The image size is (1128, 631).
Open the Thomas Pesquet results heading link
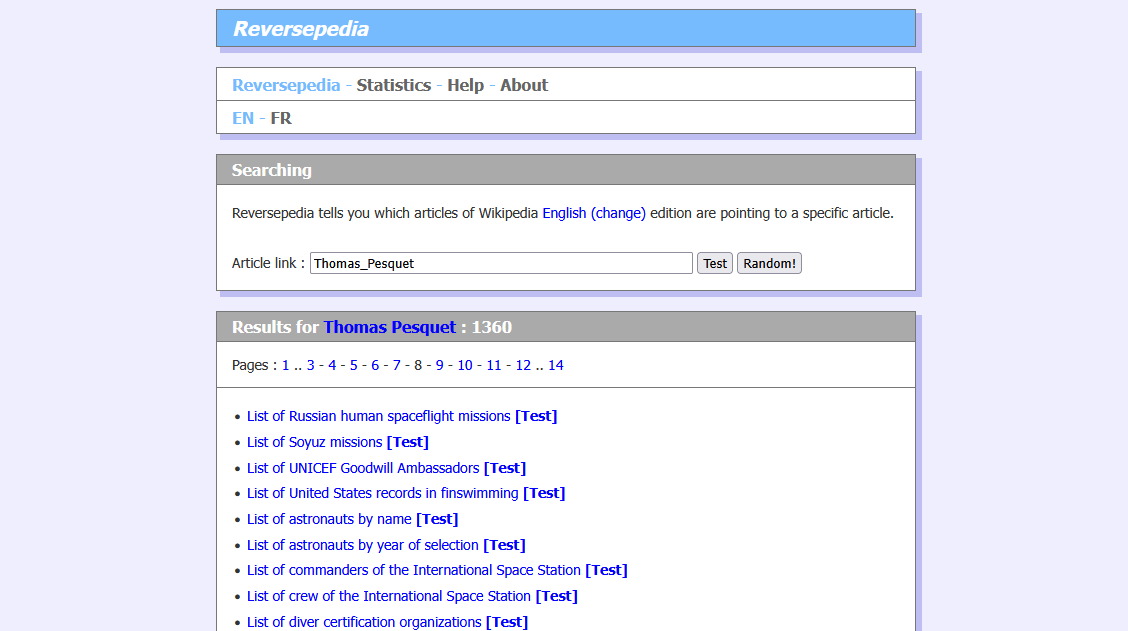point(389,327)
